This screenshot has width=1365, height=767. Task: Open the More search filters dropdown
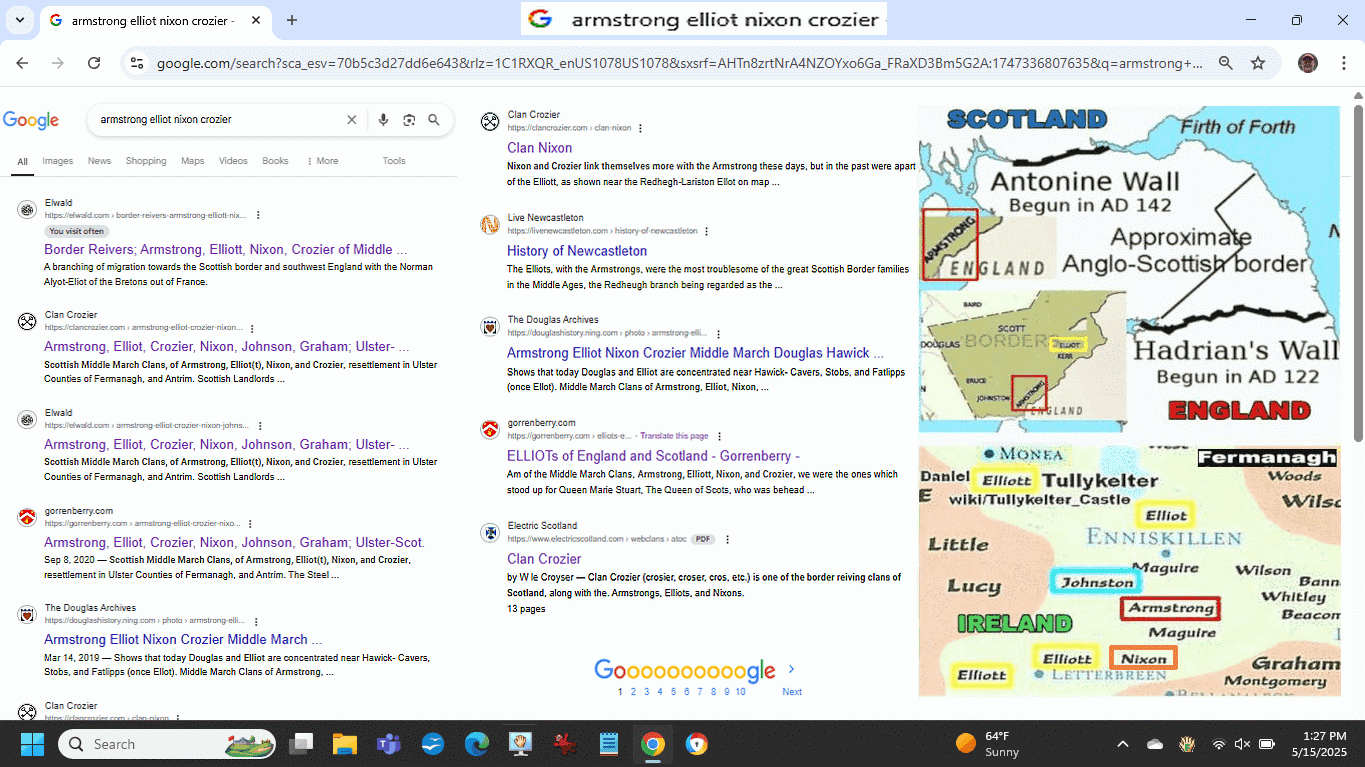[x=323, y=161]
